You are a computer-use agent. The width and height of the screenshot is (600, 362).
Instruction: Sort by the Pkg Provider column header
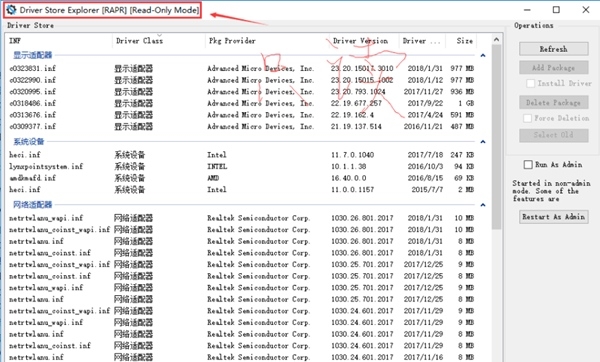pyautogui.click(x=267, y=41)
